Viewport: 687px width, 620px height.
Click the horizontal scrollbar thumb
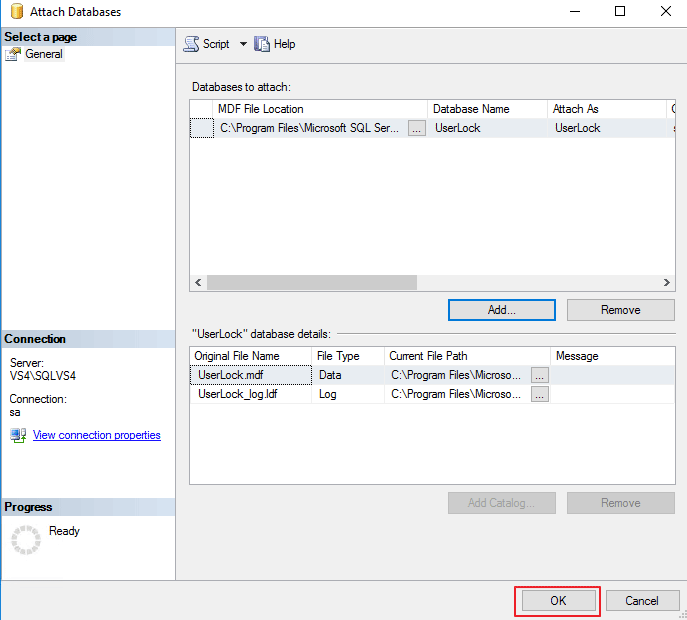312,283
